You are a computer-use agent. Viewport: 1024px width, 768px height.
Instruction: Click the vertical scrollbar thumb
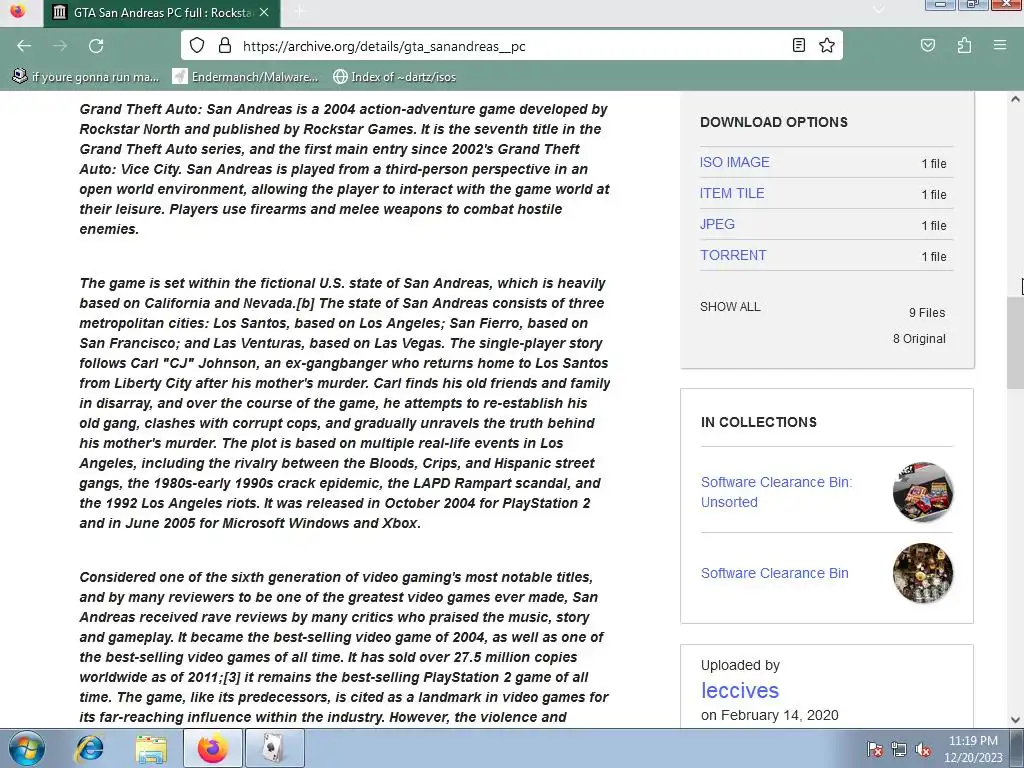tap(1015, 343)
